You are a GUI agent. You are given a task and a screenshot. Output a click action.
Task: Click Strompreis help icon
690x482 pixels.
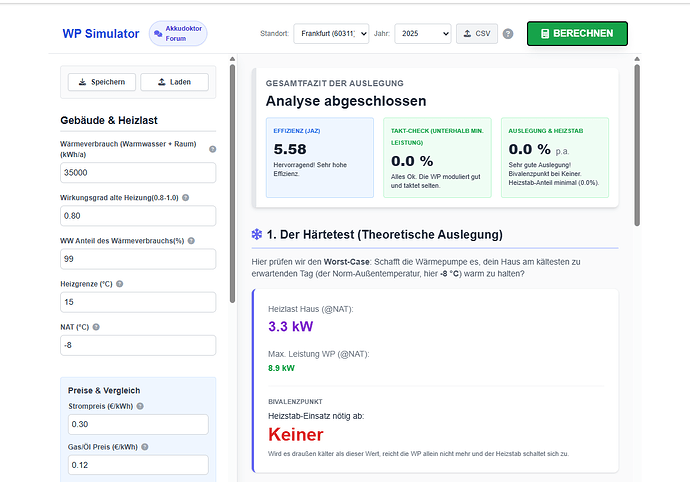[140, 406]
